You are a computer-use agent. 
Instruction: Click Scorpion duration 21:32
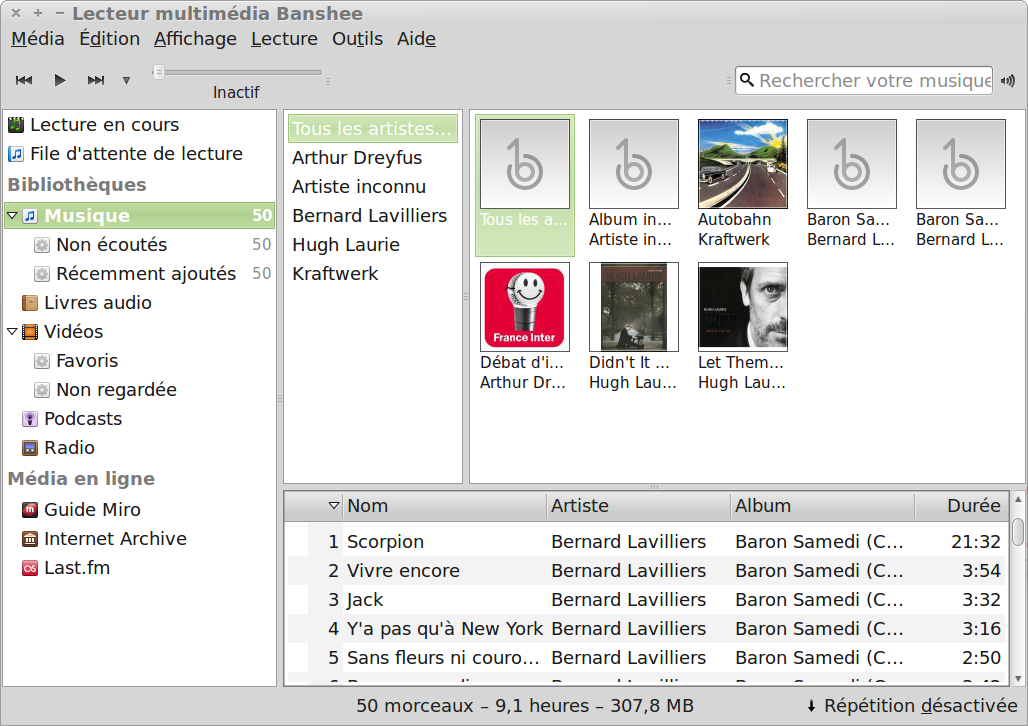pyautogui.click(x=976, y=542)
